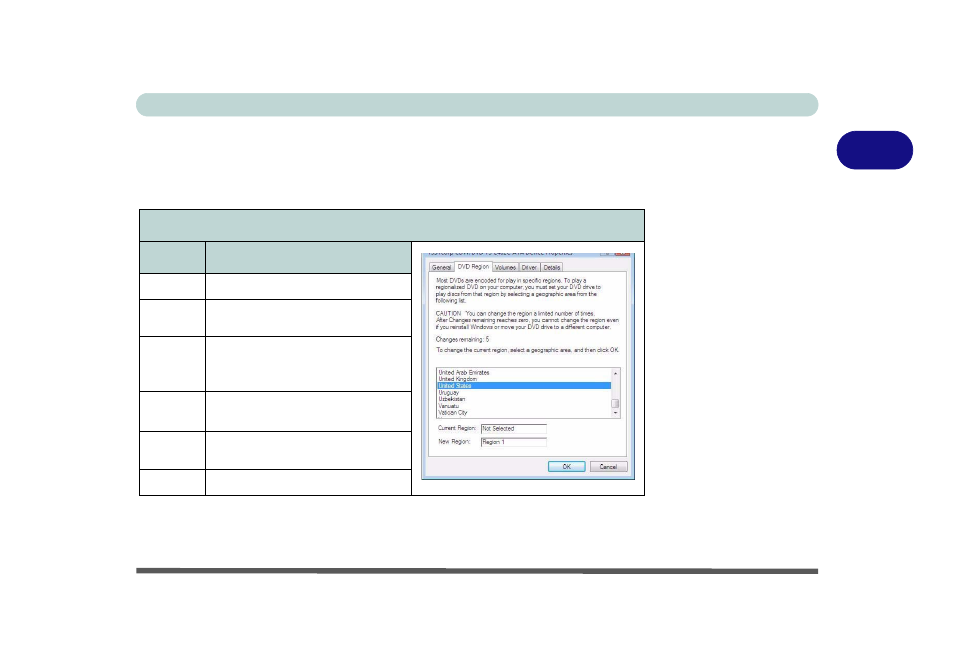Screen dimensions: 954x672
Task: Pick Uzbekistan in the country list
Action: 524,399
